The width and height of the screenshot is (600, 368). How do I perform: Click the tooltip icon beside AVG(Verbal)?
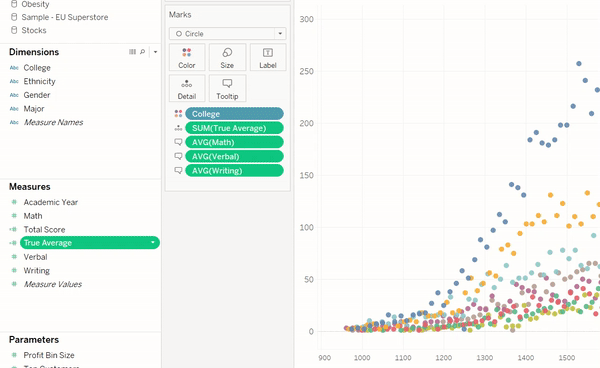pos(178,156)
